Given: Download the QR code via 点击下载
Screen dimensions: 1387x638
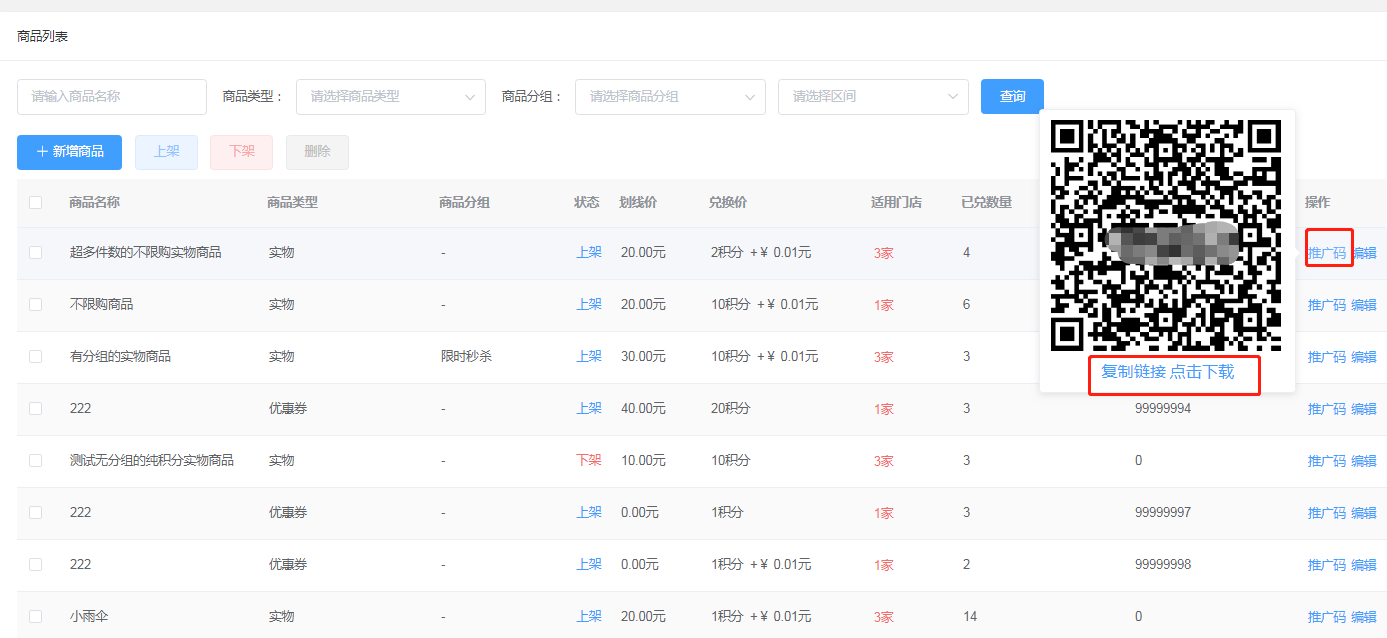Looking at the screenshot, I should tap(1202, 372).
